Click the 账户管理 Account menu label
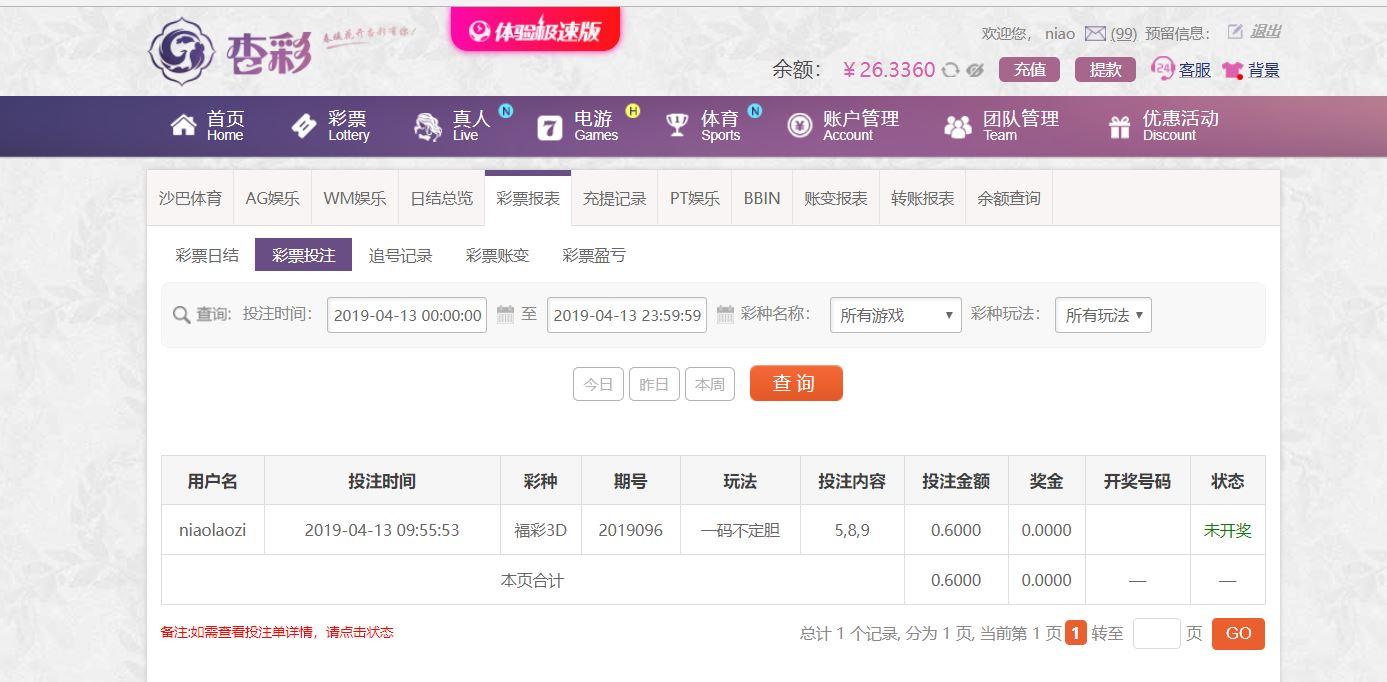Viewport: 1387px width, 682px height. click(x=861, y=126)
